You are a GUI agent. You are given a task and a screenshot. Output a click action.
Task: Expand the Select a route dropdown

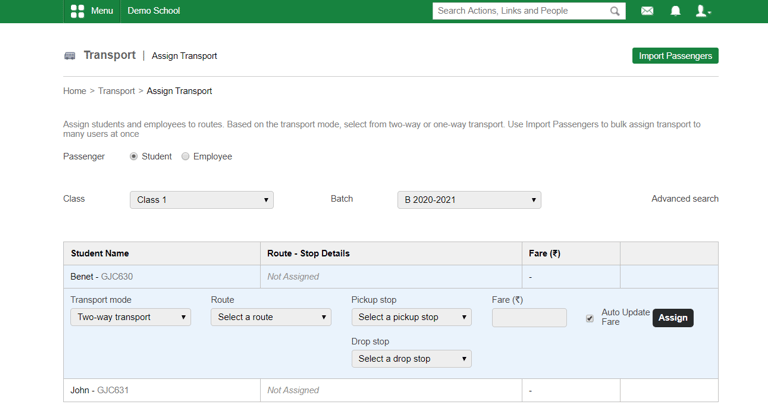(271, 317)
